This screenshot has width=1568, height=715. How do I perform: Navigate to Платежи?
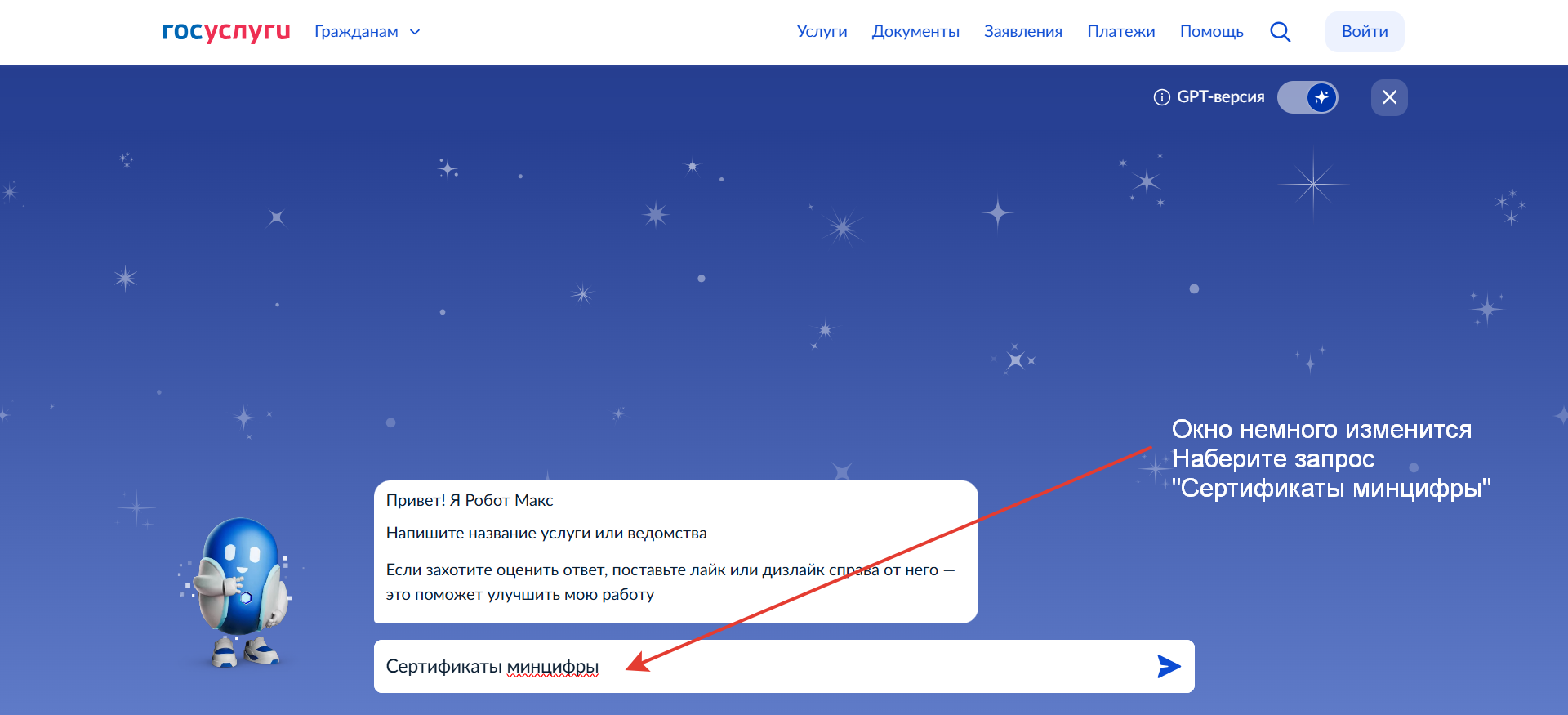(1120, 32)
